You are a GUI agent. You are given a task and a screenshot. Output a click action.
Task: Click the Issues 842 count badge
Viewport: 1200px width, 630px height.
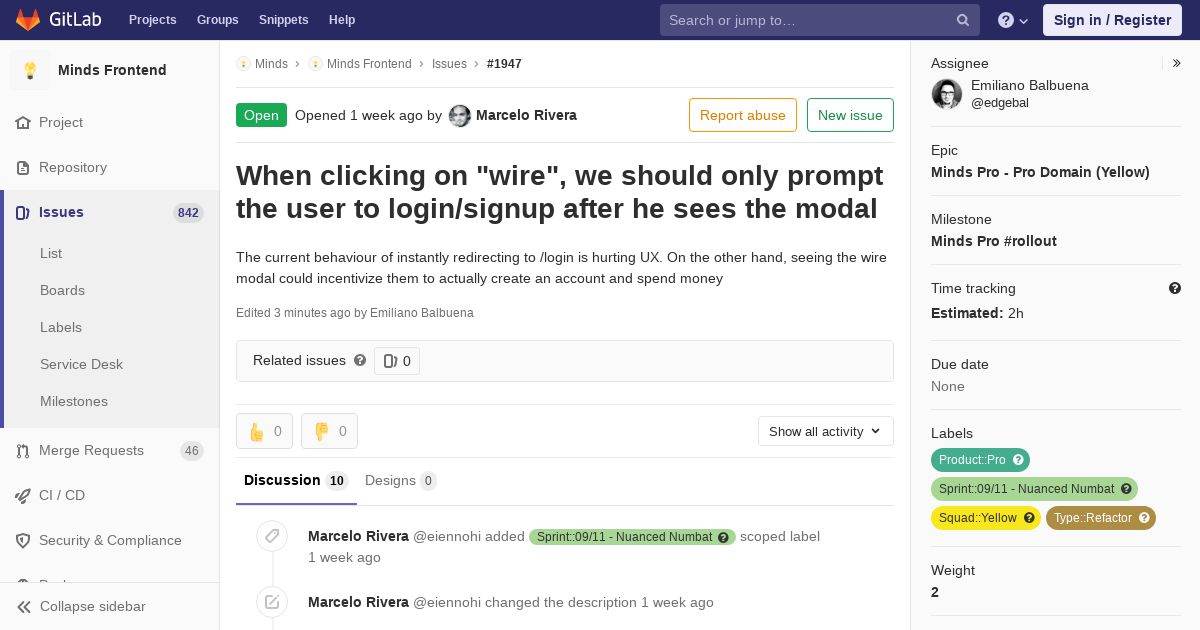[188, 213]
